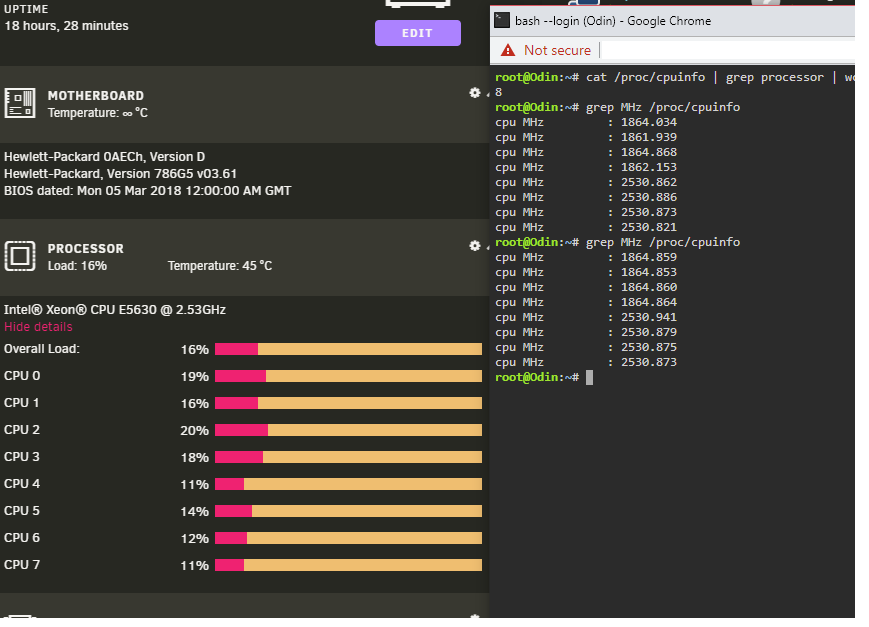Click the CPU 5 label
Image resolution: width=869 pixels, height=627 pixels.
coord(22,511)
